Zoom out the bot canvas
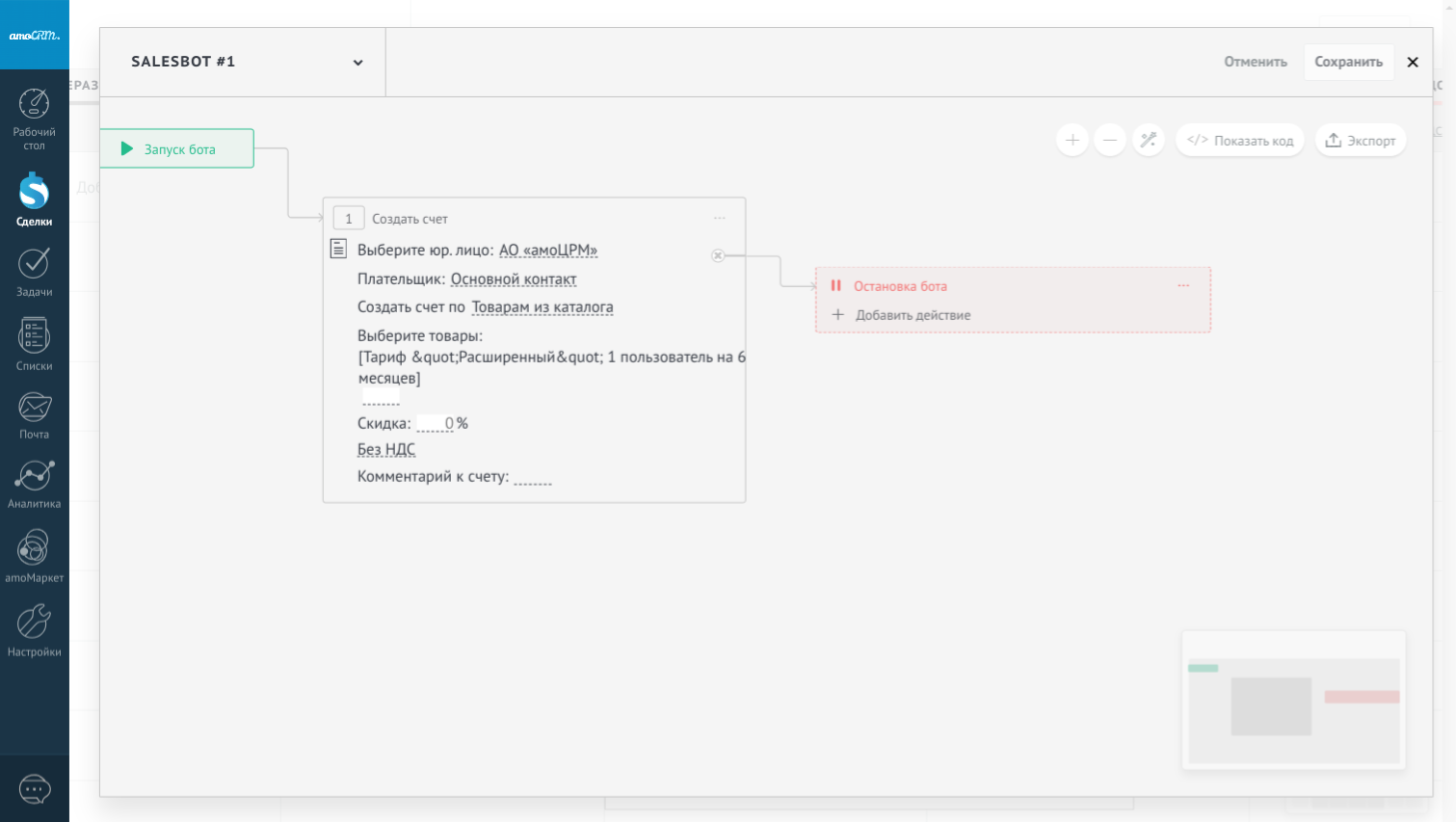This screenshot has height=822, width=1456. click(x=1110, y=141)
